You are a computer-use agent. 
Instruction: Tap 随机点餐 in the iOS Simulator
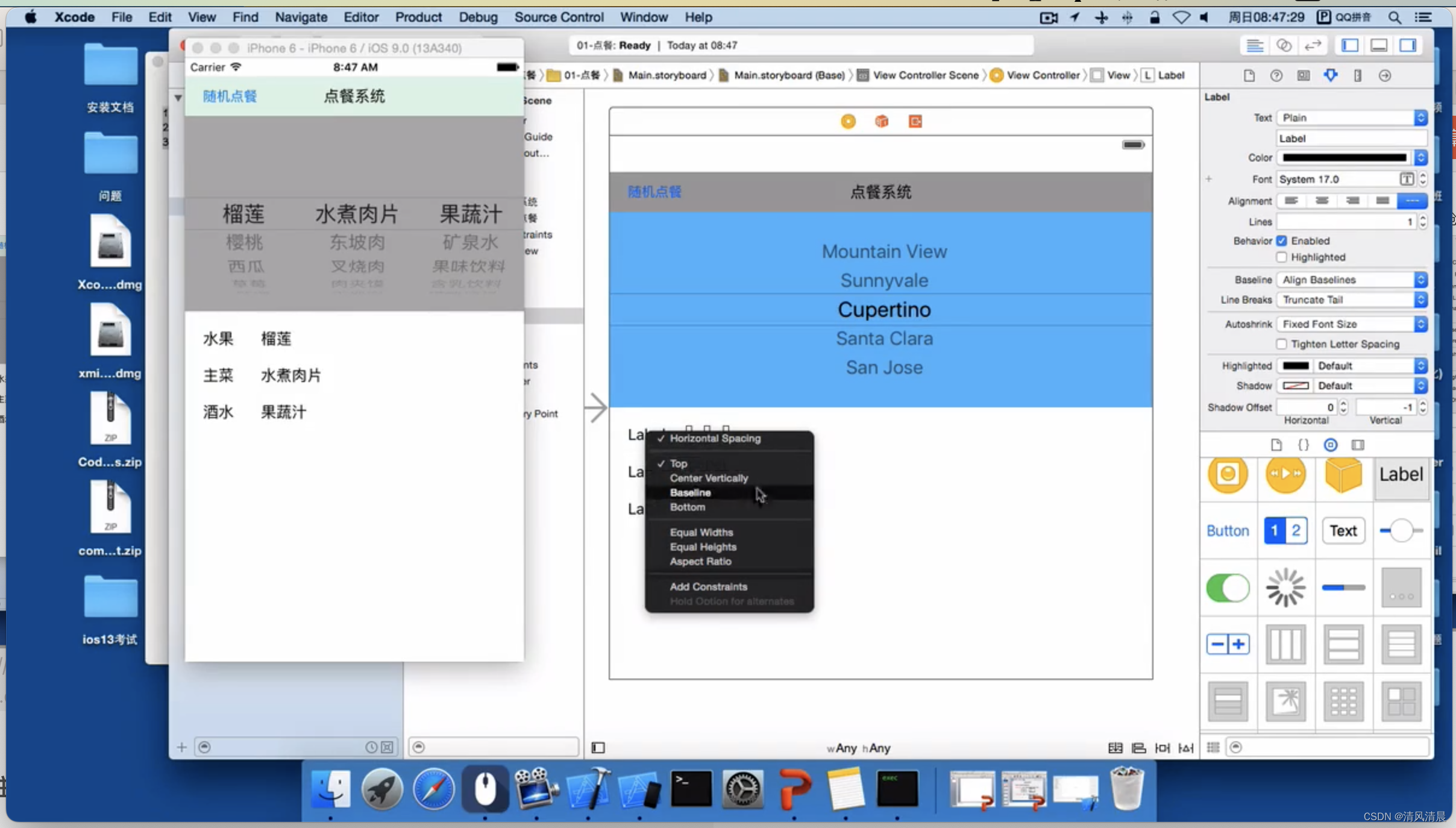click(230, 96)
